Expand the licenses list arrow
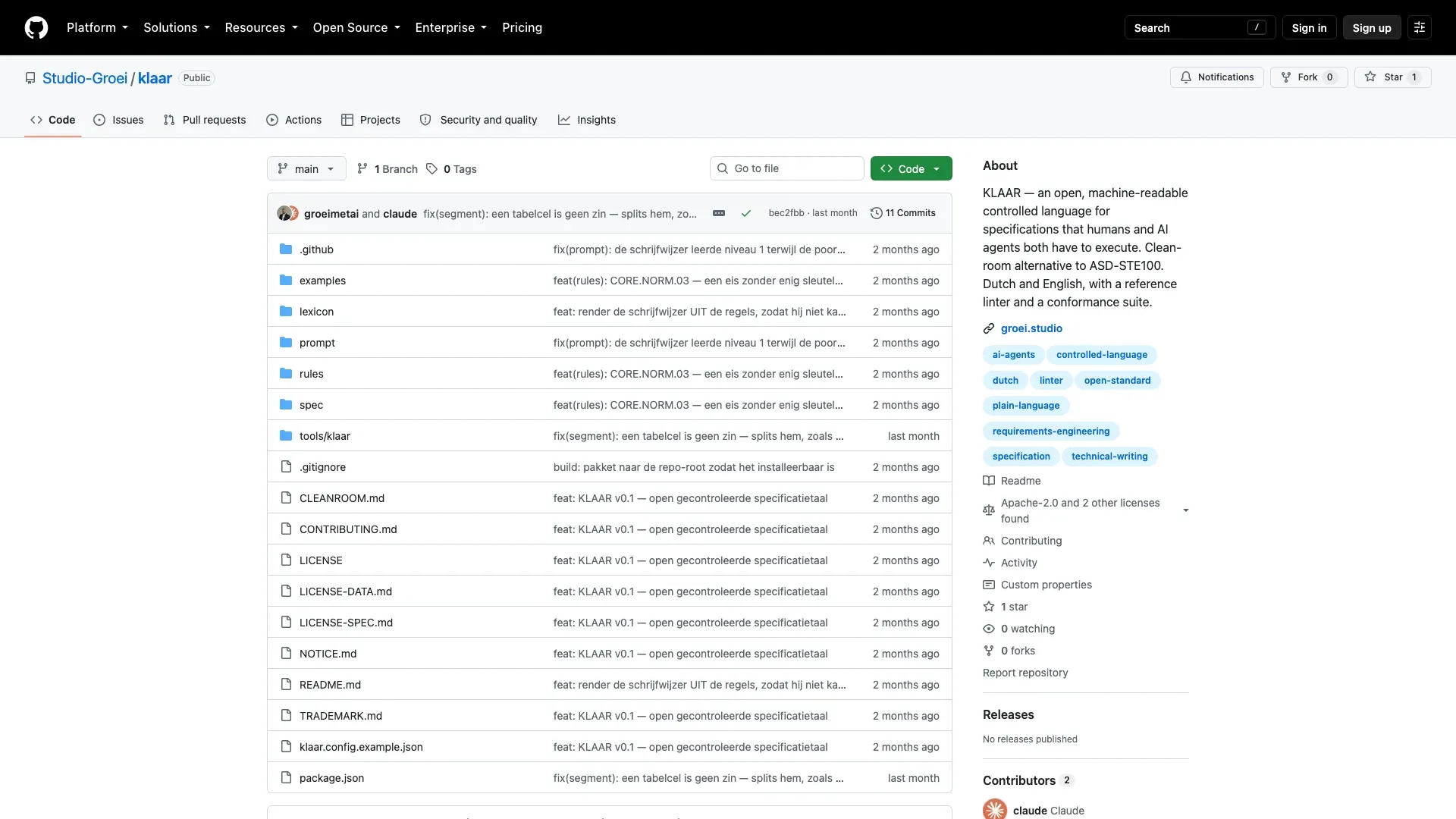This screenshot has width=1456, height=819. (x=1186, y=510)
